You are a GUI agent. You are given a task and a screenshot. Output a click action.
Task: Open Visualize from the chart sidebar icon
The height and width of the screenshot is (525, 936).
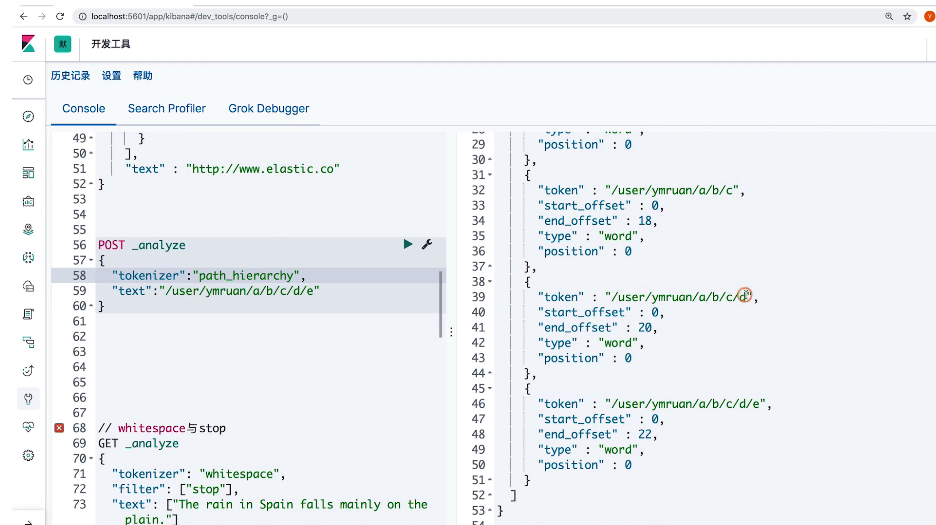tap(28, 144)
